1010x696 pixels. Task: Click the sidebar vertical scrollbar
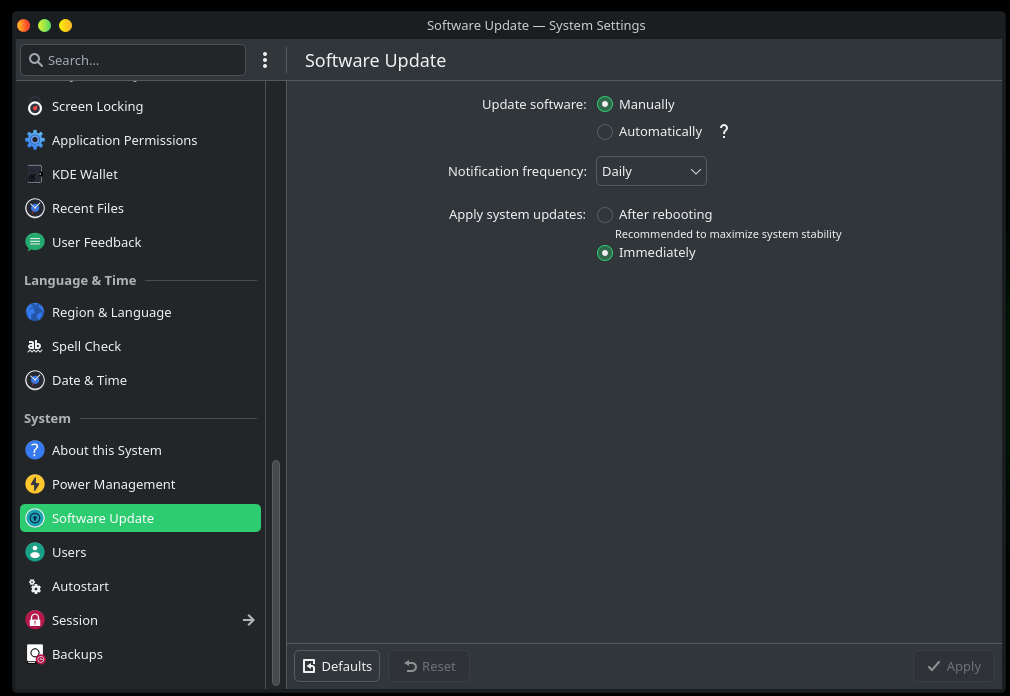pyautogui.click(x=276, y=570)
